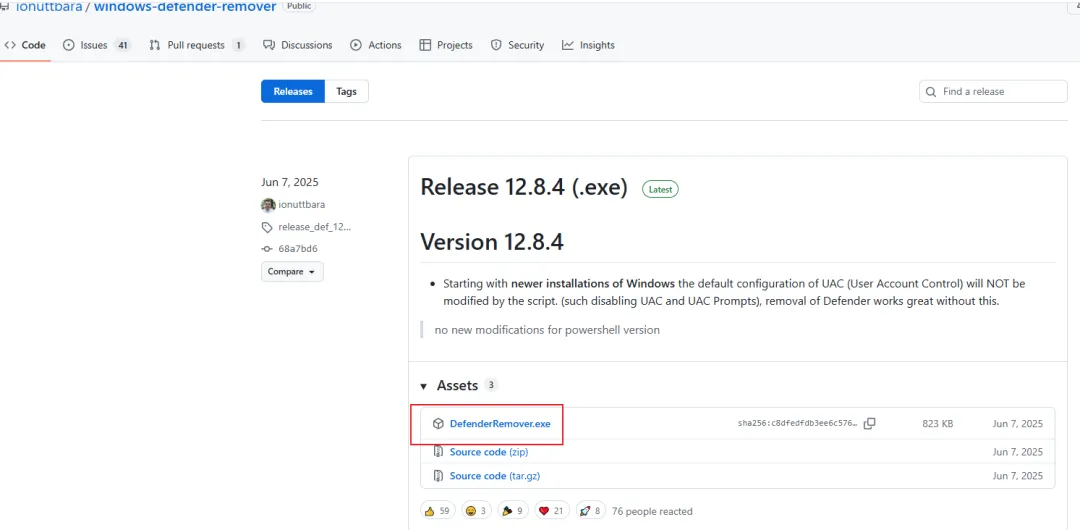The image size is (1080, 530).
Task: Click the 823 KB file size text
Action: (x=937, y=424)
